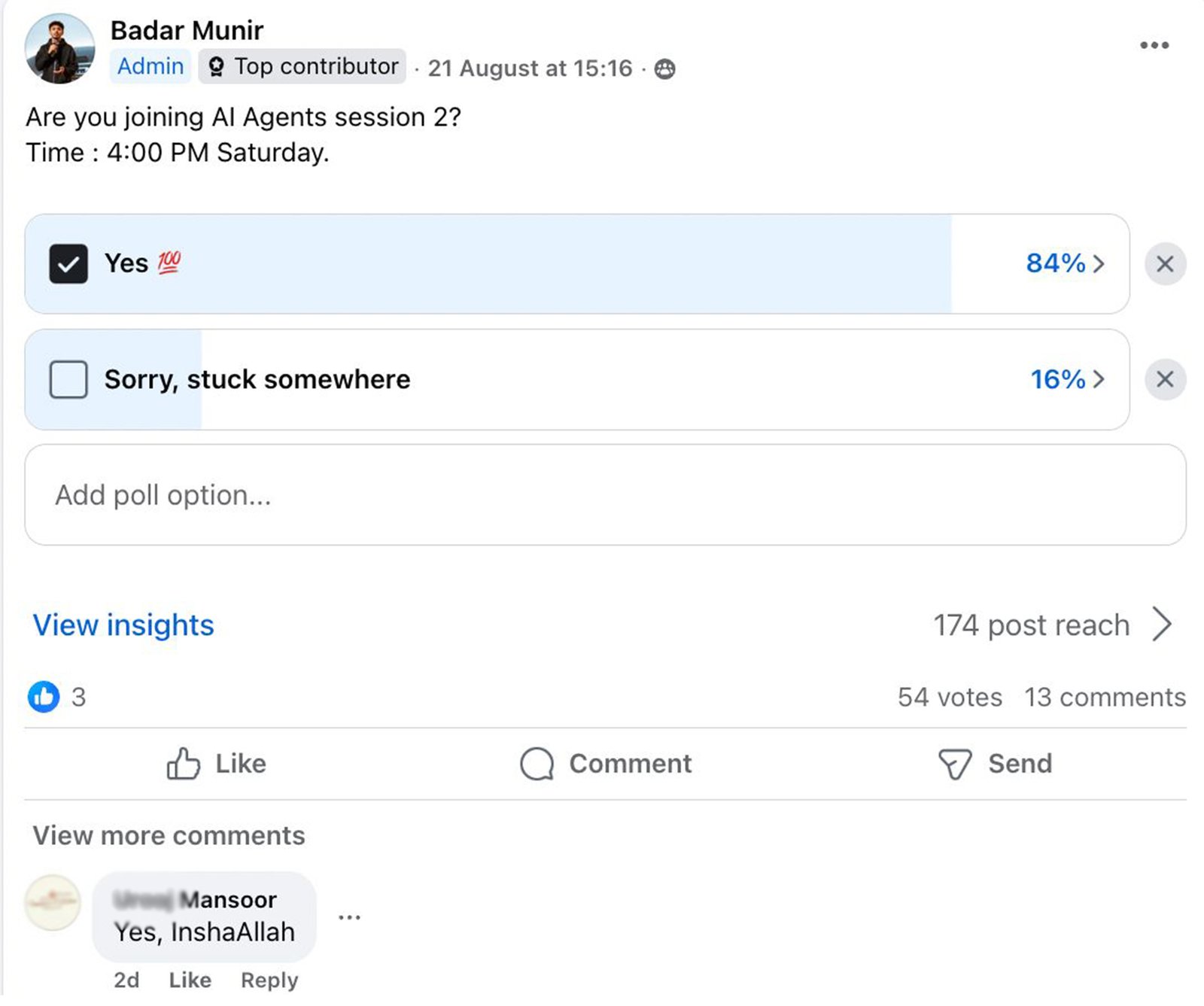
Task: Expand voters for the 16% result
Action: (1067, 379)
